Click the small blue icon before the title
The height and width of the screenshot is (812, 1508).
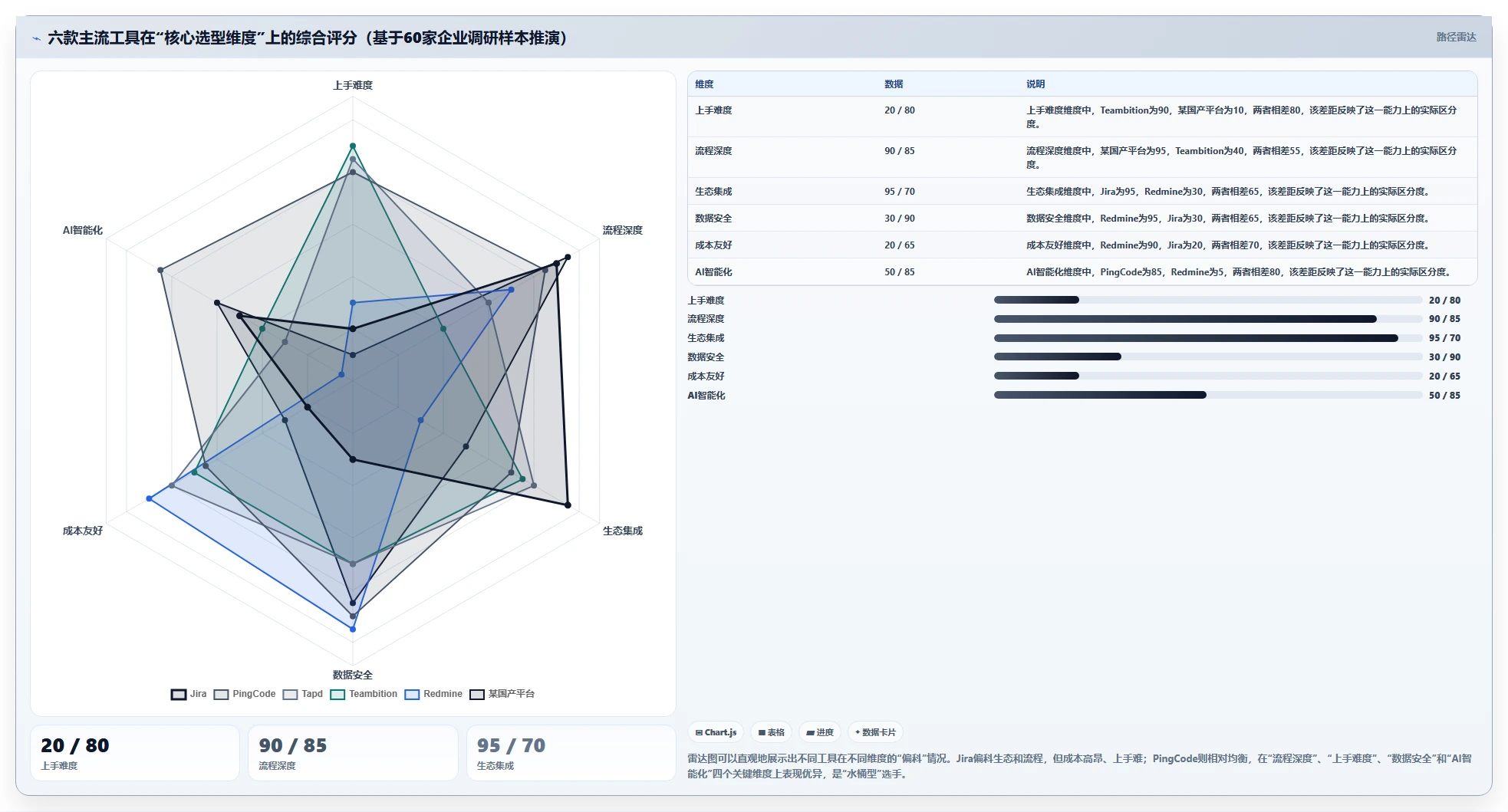click(36, 38)
